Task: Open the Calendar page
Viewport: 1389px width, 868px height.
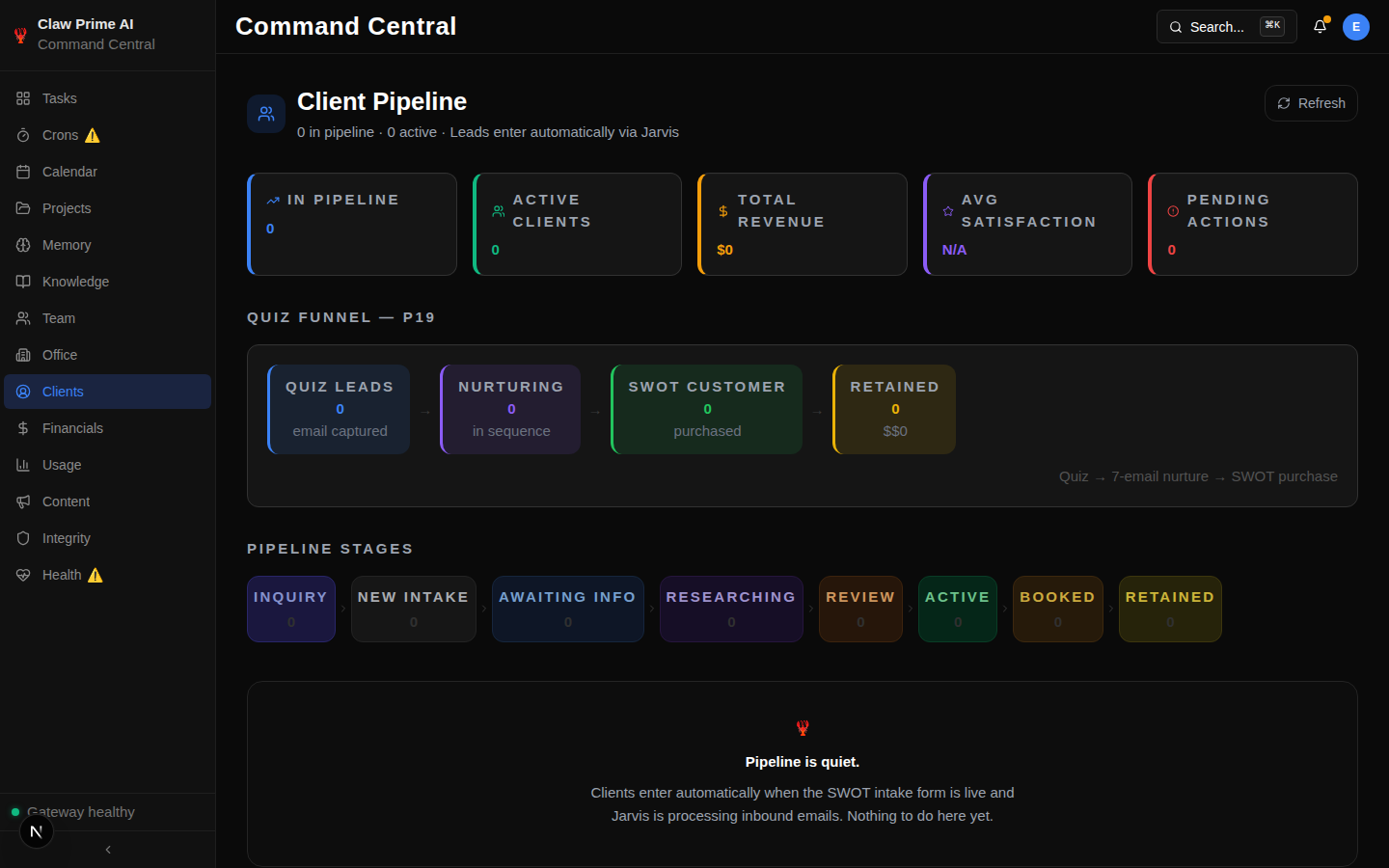Action: 108,172
